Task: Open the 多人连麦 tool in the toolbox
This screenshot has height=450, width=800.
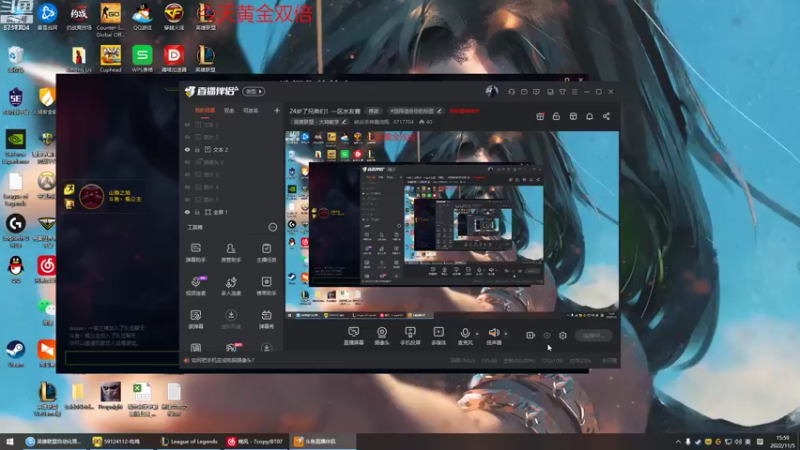Action: coord(231,286)
